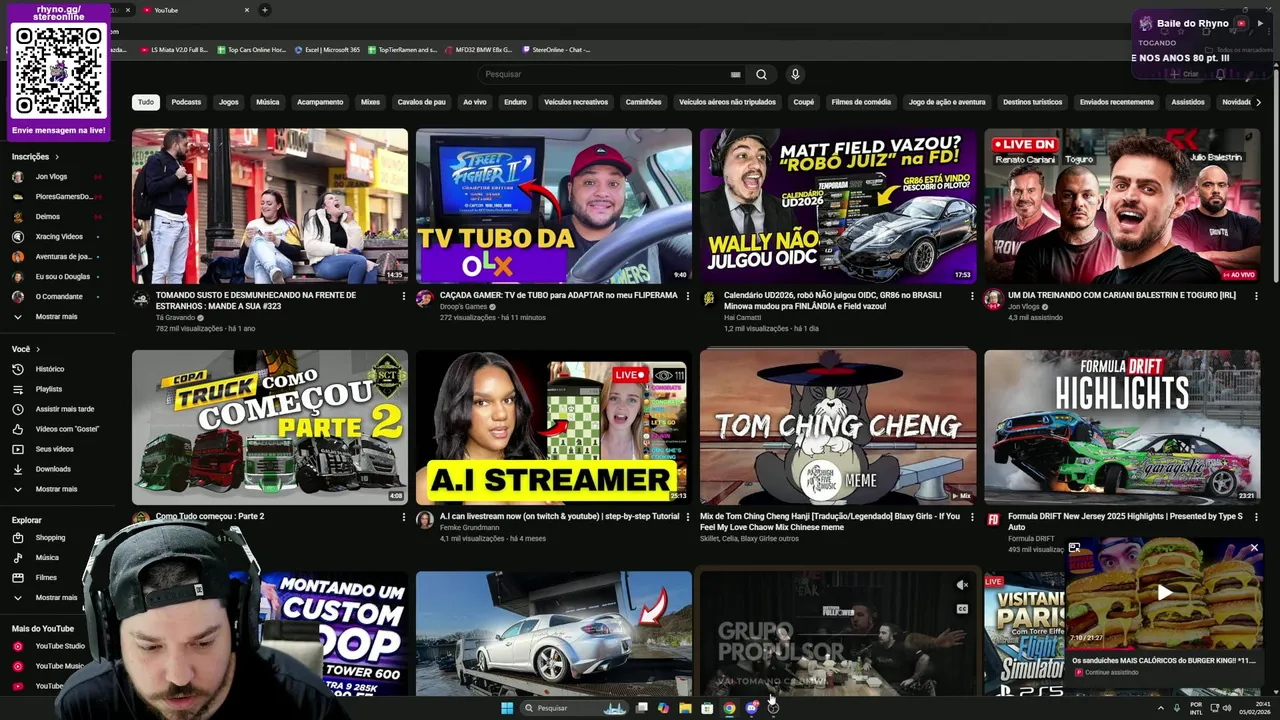Open Downloads in the sidebar

pos(53,469)
